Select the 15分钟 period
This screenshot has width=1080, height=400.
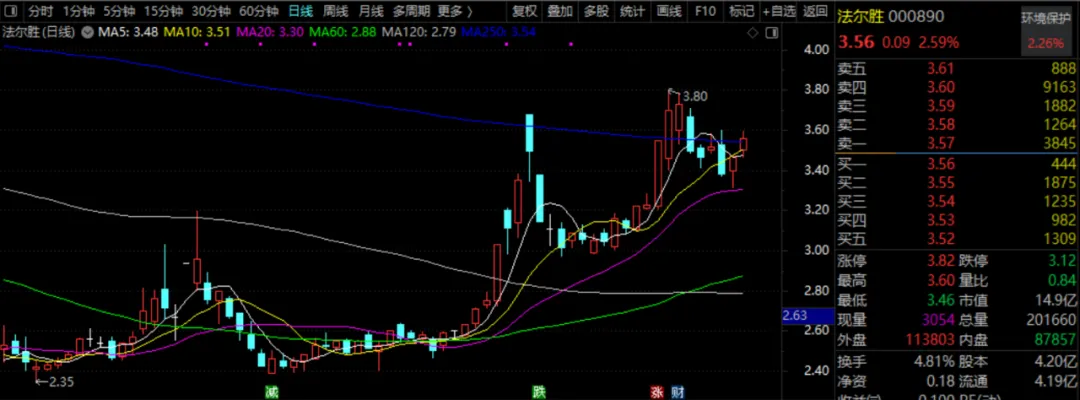point(164,11)
